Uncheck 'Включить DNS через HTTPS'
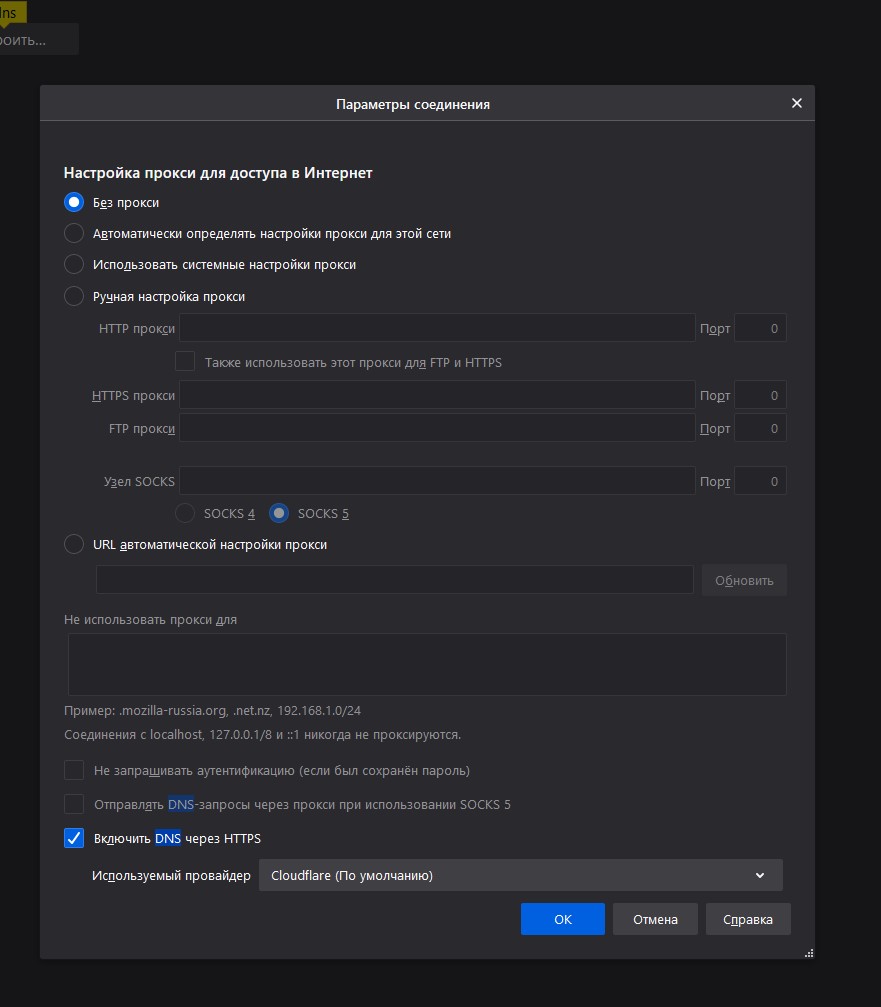881x1007 pixels. click(74, 838)
